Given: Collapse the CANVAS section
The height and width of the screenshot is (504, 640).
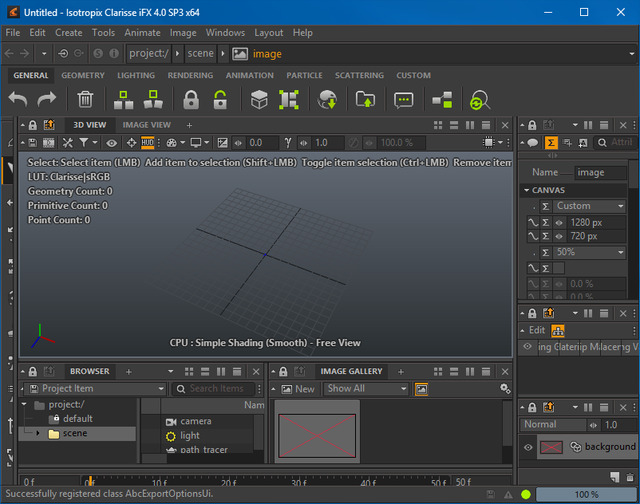Looking at the screenshot, I should [528, 190].
